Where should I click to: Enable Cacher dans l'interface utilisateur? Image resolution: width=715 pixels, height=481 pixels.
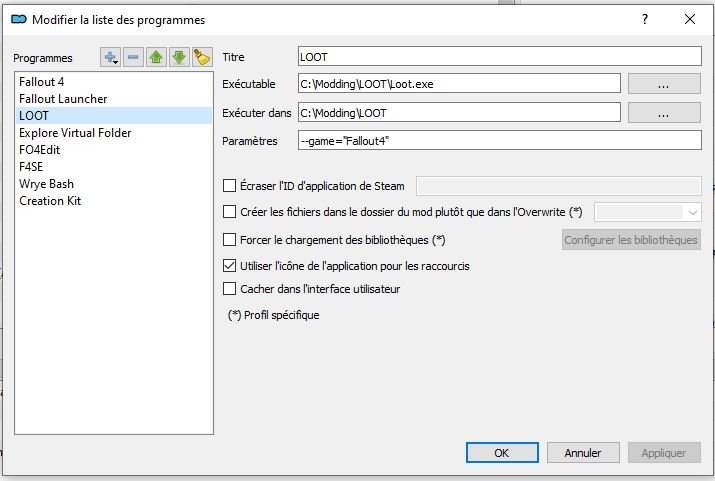pos(230,289)
